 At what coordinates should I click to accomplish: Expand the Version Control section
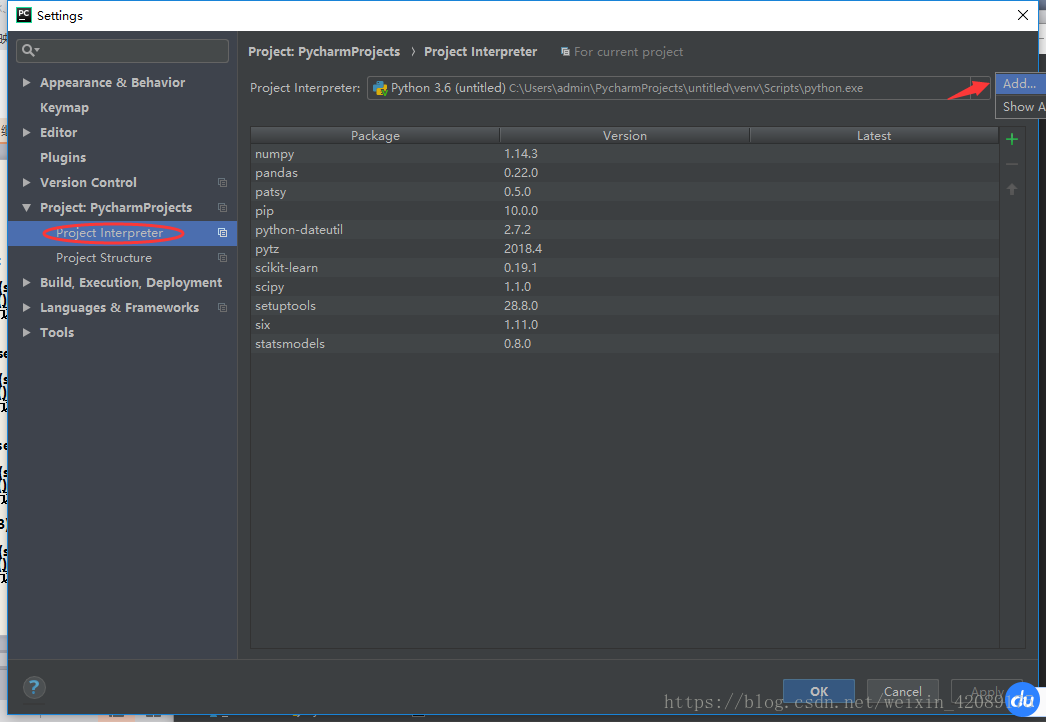click(26, 182)
